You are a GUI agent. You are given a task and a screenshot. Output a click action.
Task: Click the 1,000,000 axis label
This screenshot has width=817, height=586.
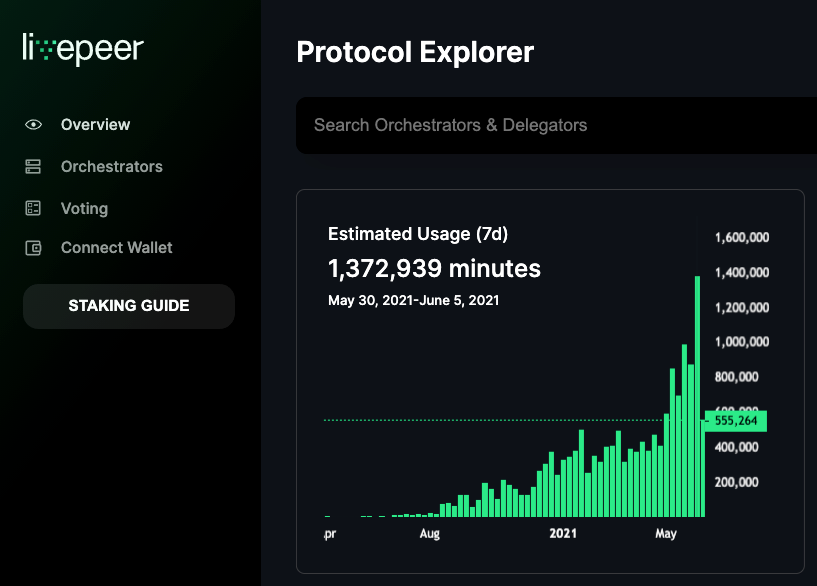coord(742,342)
